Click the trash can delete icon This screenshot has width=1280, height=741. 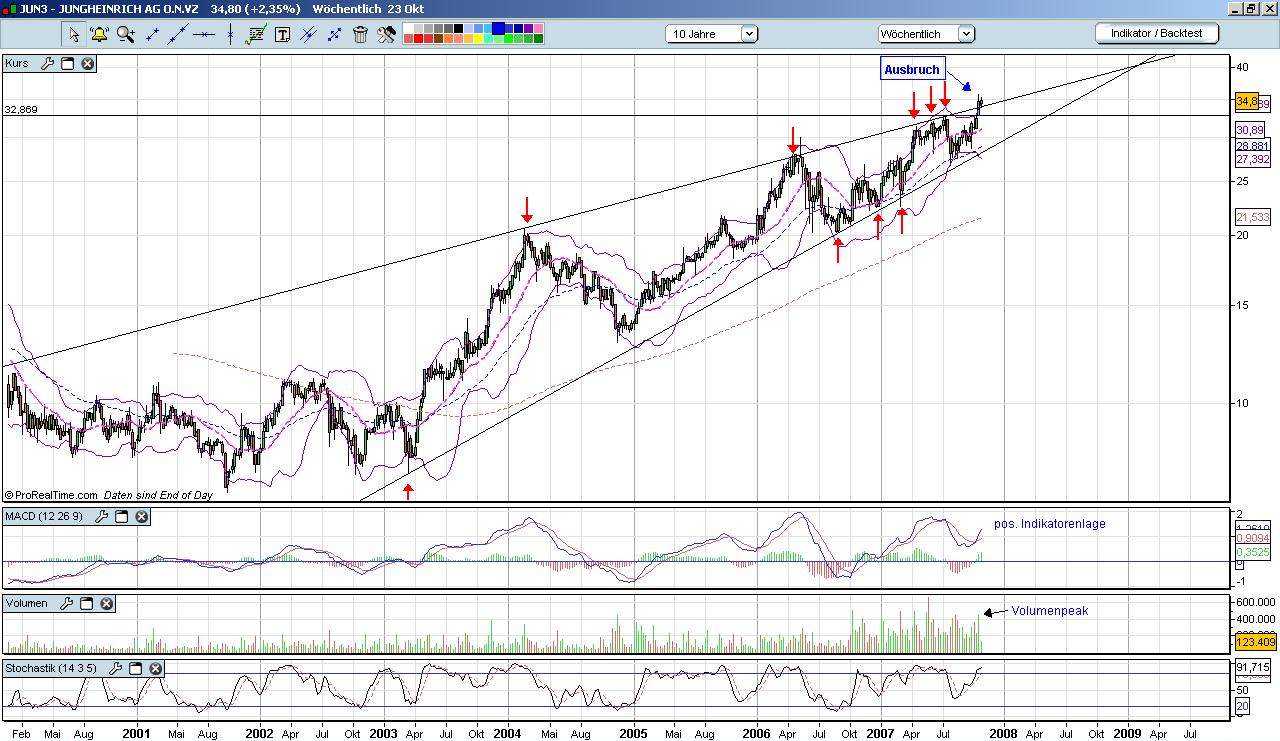[x=360, y=34]
